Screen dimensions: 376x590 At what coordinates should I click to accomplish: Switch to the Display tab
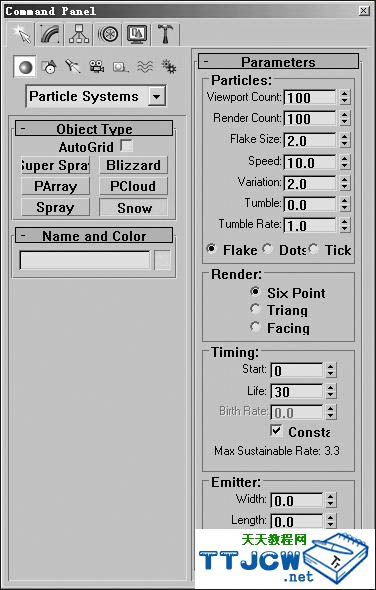point(137,34)
